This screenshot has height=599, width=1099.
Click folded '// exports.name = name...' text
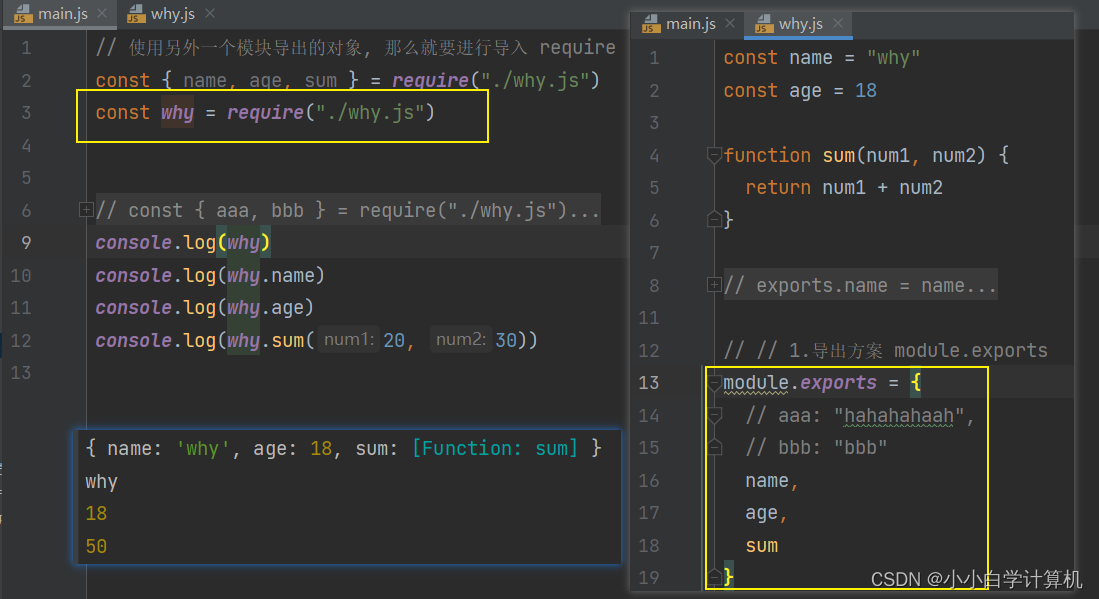pos(860,285)
